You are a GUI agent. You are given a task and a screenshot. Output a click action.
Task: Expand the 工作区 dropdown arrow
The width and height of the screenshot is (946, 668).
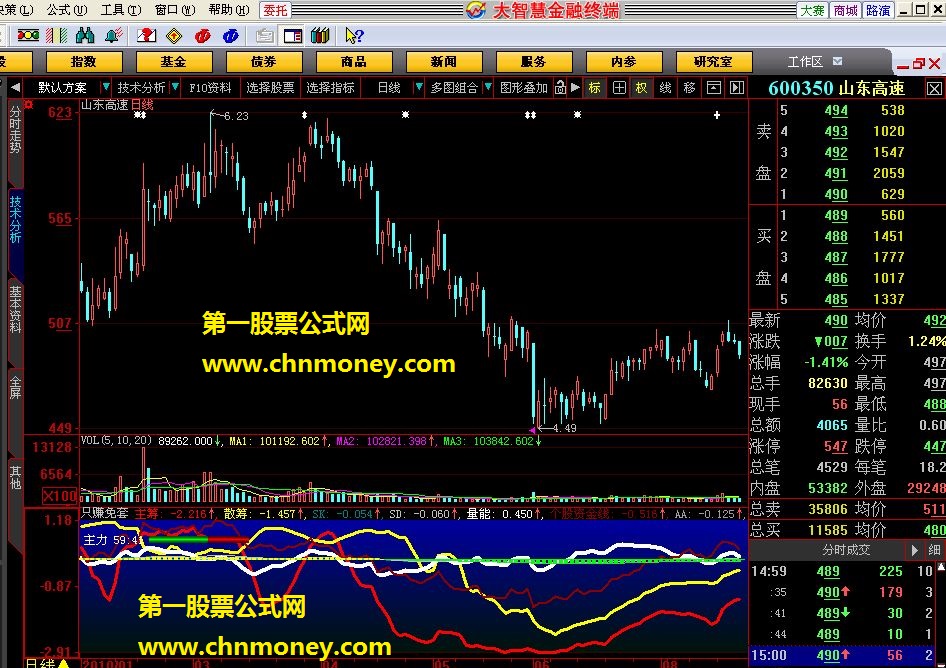[837, 62]
